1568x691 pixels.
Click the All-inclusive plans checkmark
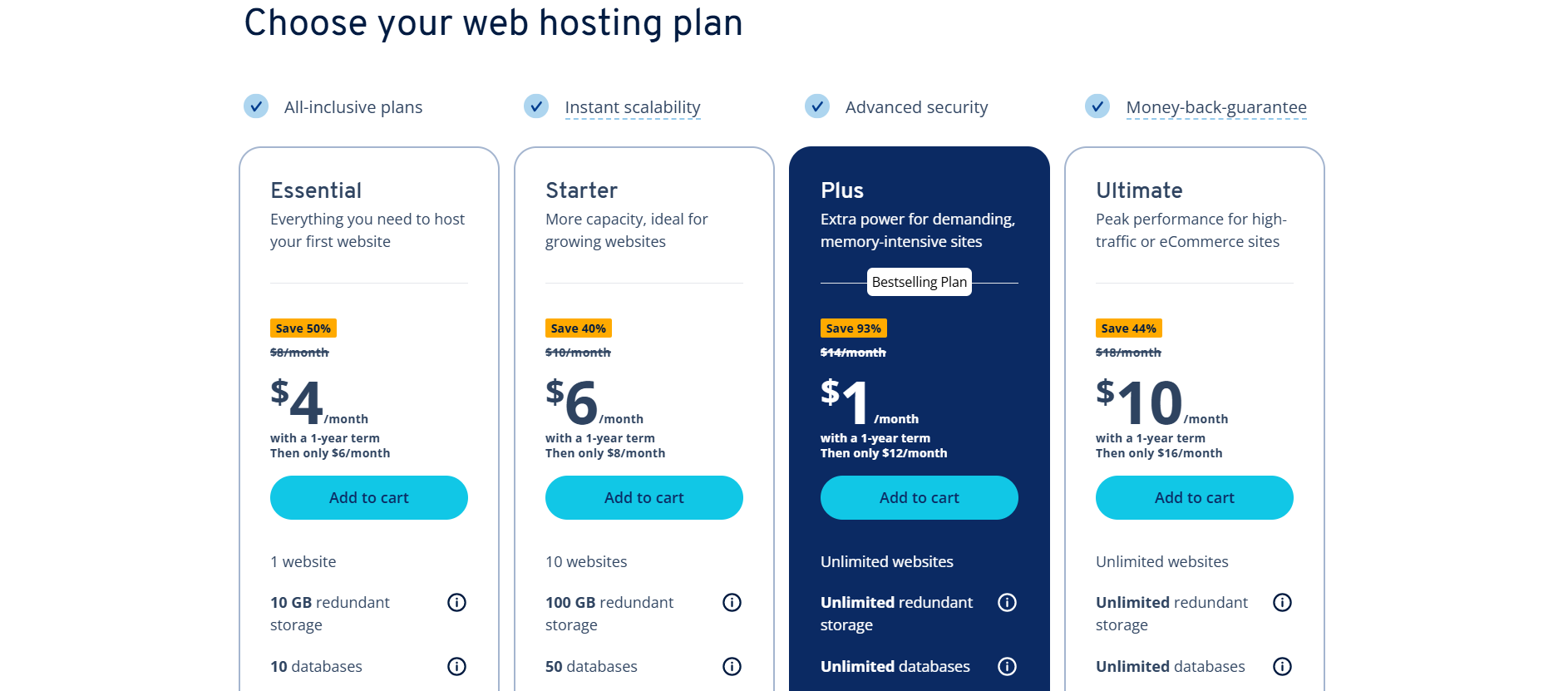click(x=256, y=106)
